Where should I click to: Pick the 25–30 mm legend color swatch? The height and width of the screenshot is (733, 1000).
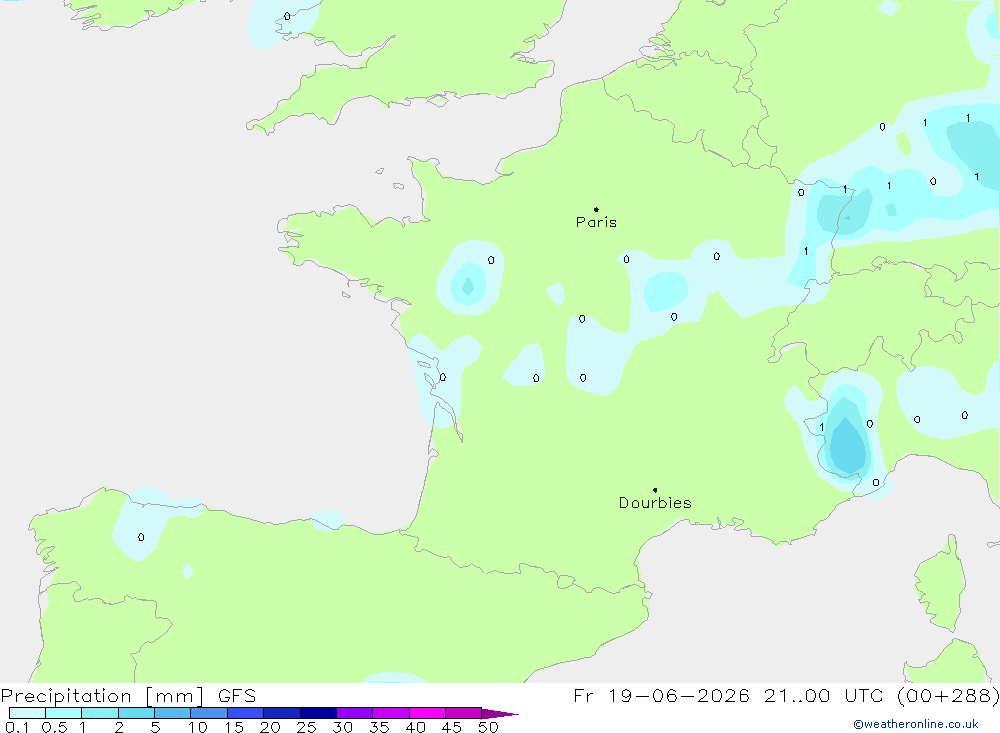[318, 713]
